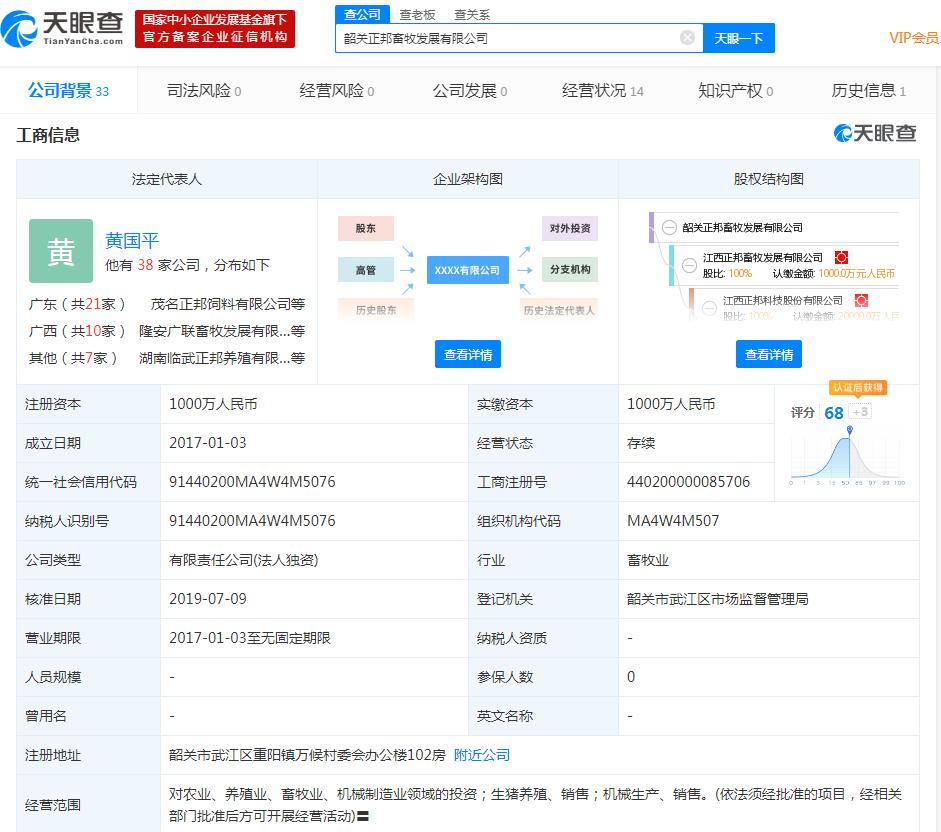Image resolution: width=941 pixels, height=832 pixels.
Task: Click red badge icon beside 江西正邦科技股份有限公司
Action: (x=861, y=300)
